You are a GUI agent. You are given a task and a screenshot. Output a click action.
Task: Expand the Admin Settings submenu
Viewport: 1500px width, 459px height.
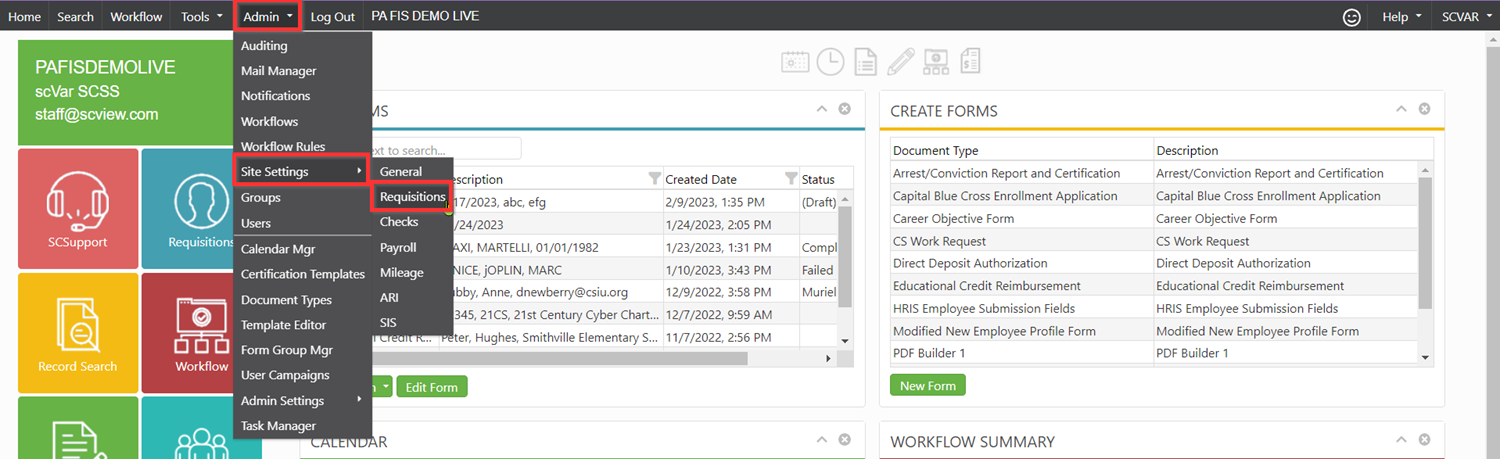click(301, 400)
